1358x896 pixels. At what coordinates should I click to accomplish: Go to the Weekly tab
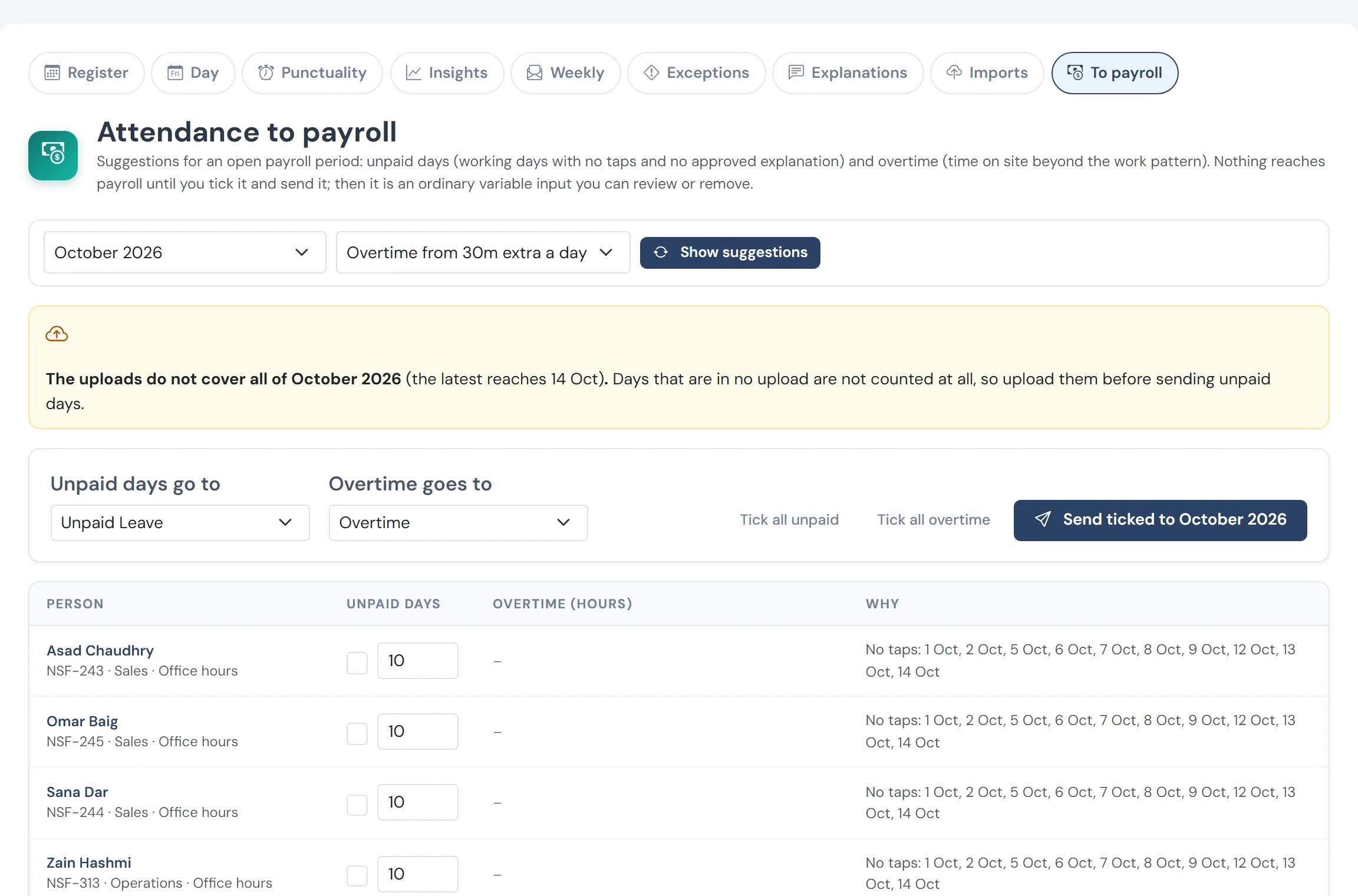tap(566, 73)
